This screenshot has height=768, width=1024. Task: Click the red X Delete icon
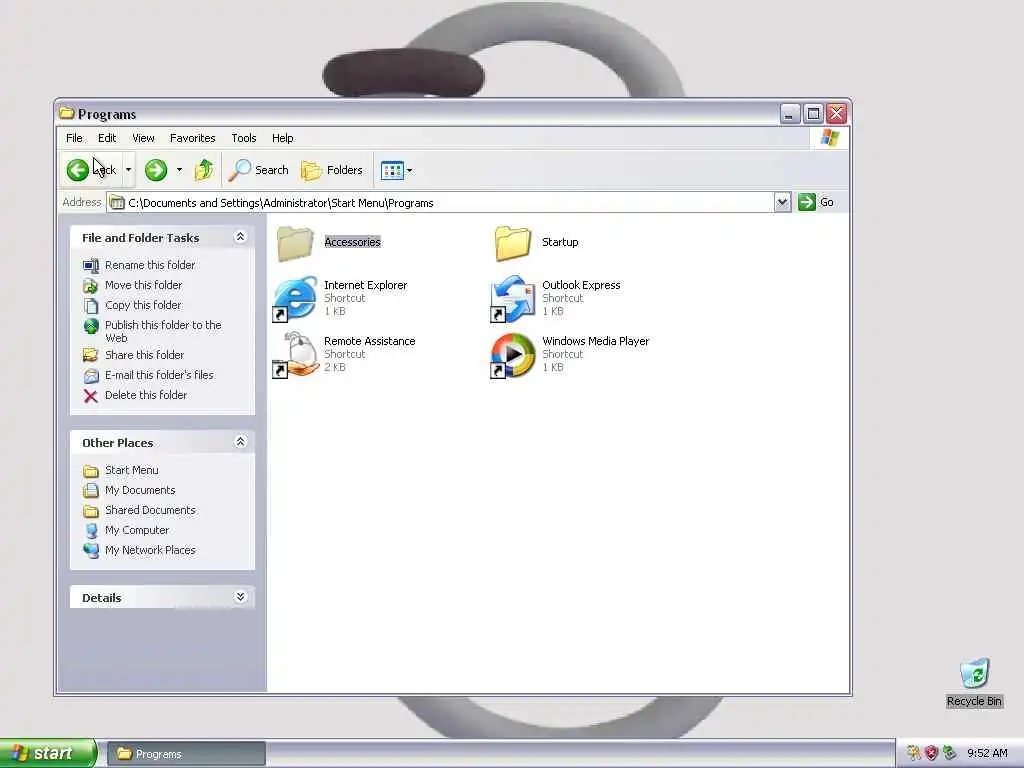(91, 396)
